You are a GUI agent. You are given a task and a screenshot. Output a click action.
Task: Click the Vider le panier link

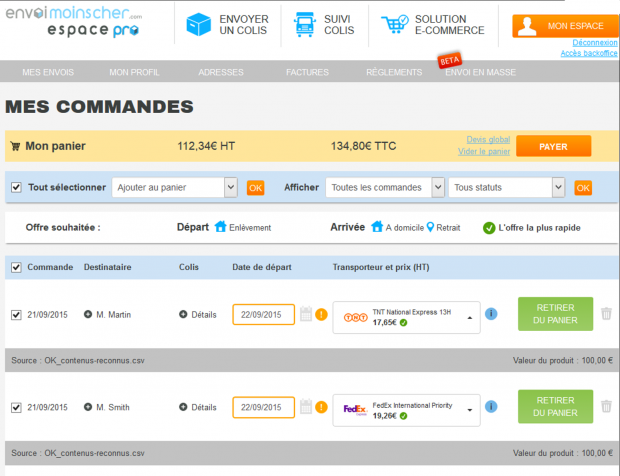click(484, 151)
